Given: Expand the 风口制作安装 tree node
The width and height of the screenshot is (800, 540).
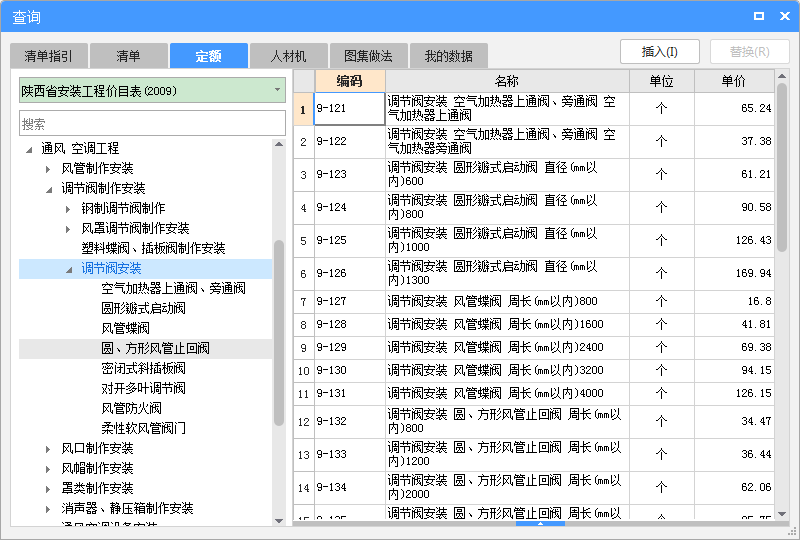Looking at the screenshot, I should (x=48, y=449).
